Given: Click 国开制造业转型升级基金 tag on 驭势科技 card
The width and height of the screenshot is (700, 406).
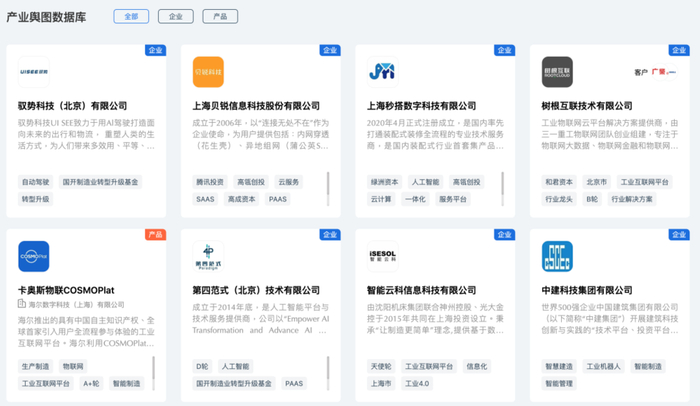Looking at the screenshot, I should (x=100, y=182).
